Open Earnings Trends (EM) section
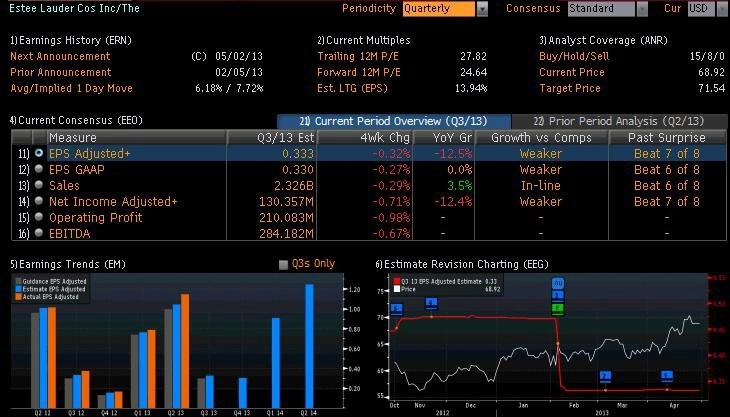This screenshot has height=417, width=730. coord(68,264)
